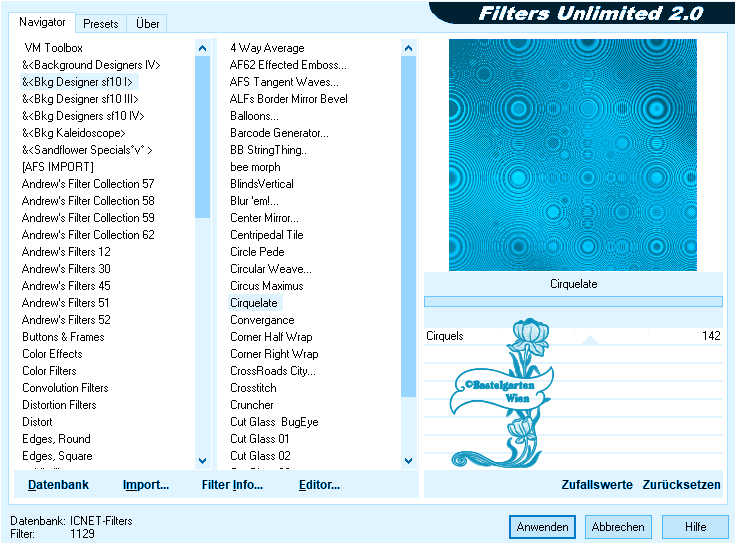Choose Balloons... filter

(x=254, y=116)
